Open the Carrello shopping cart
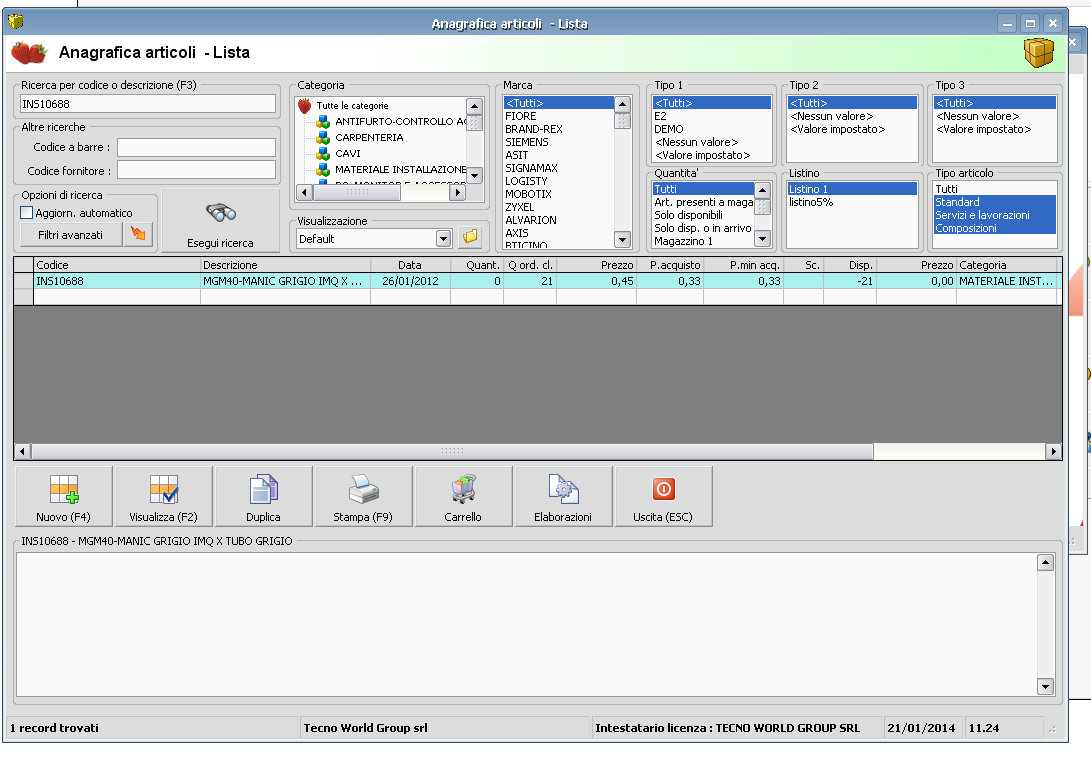The image size is (1091, 757). [463, 490]
